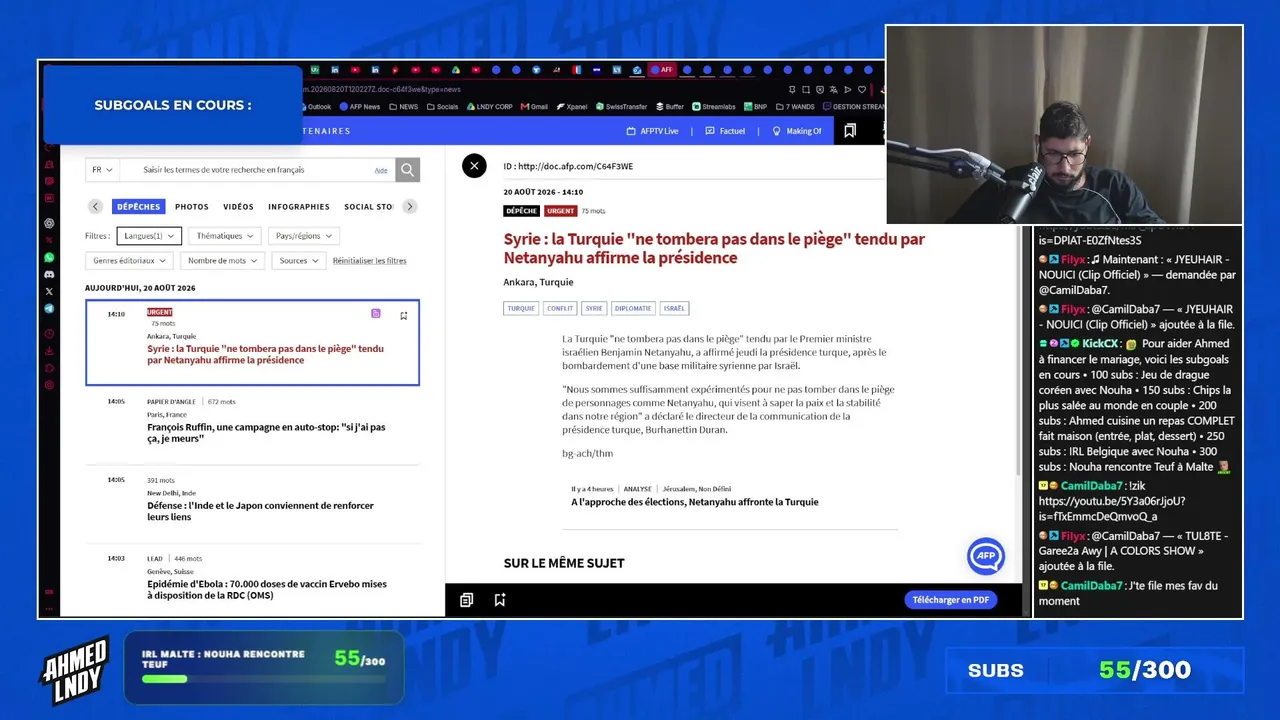This screenshot has width=1280, height=720.
Task: Expand the Thématiques filter
Action: pos(225,236)
